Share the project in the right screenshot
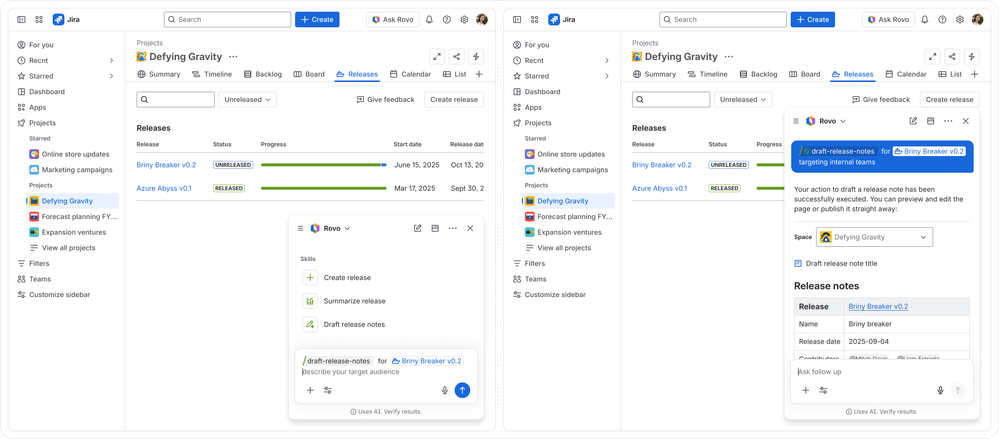 pos(952,57)
